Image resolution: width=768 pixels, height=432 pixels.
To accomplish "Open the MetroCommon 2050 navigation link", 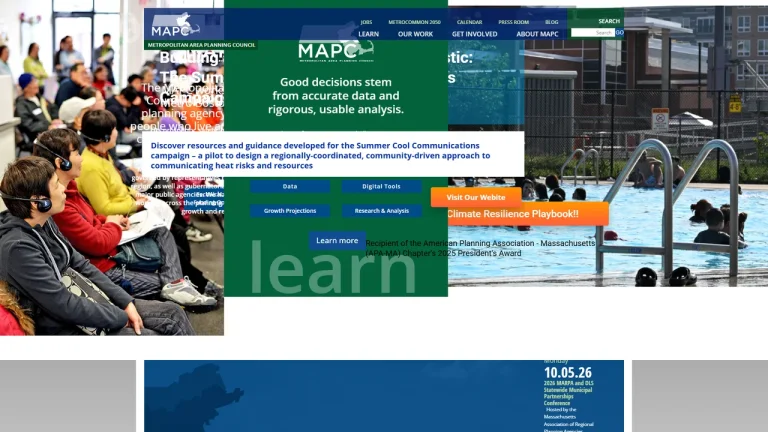I will (414, 22).
